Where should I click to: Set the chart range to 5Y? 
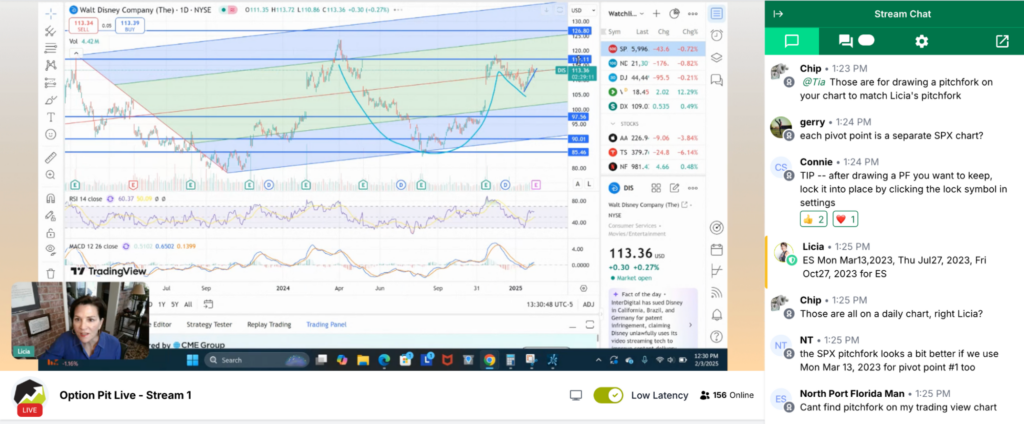click(x=175, y=304)
